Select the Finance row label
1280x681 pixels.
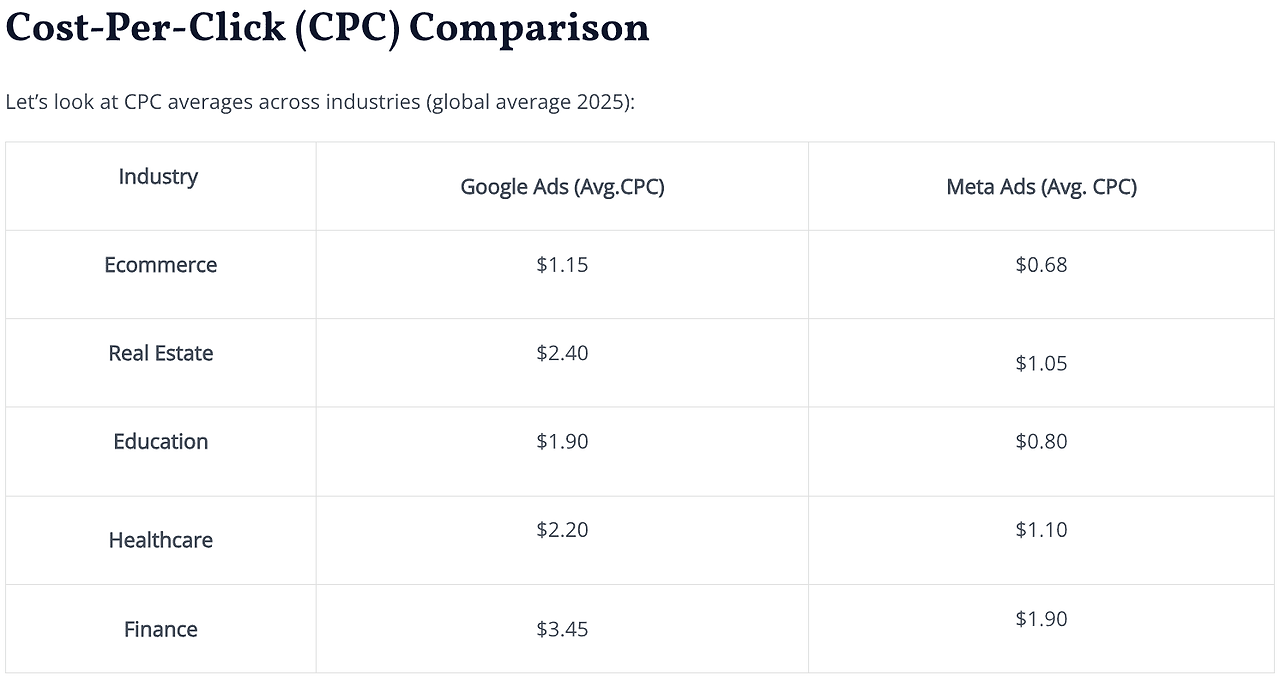(160, 629)
